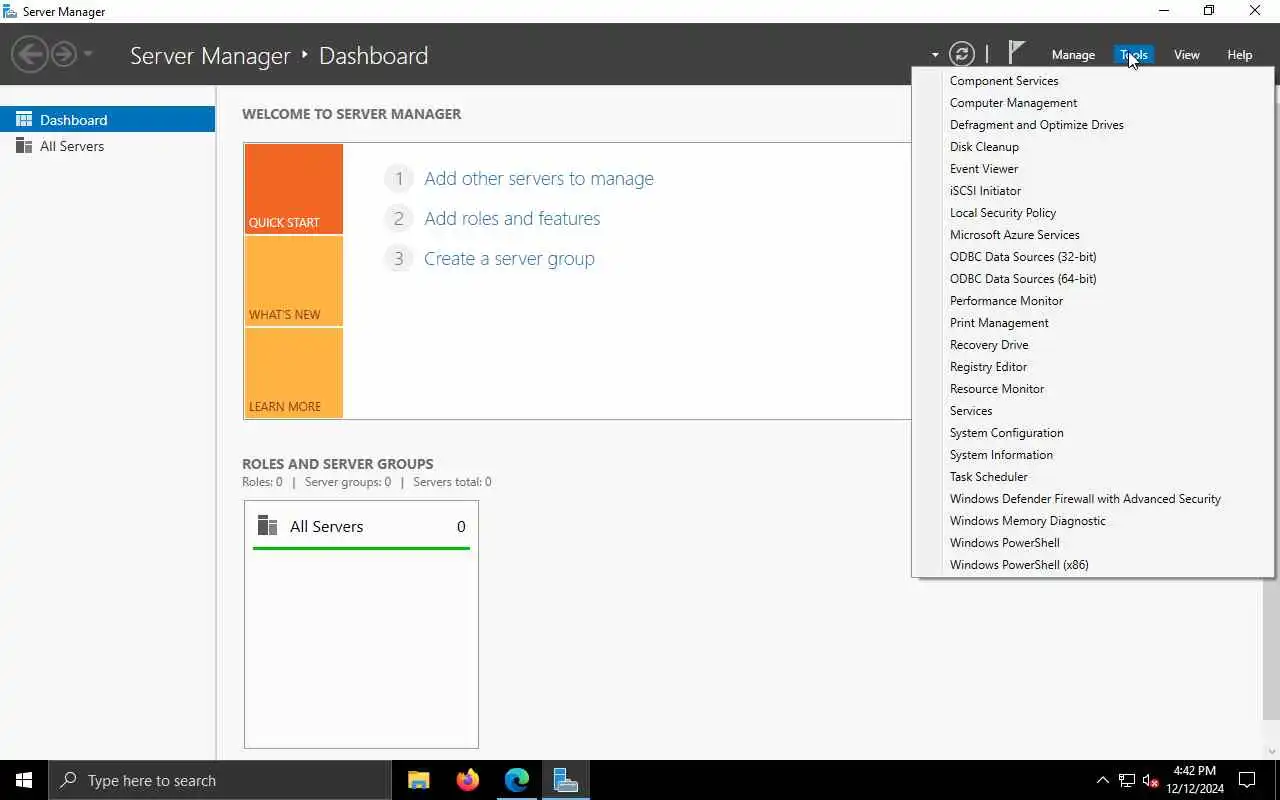The height and width of the screenshot is (800, 1280).
Task: Click the vertical scrollbar down arrow
Action: pos(1272,751)
